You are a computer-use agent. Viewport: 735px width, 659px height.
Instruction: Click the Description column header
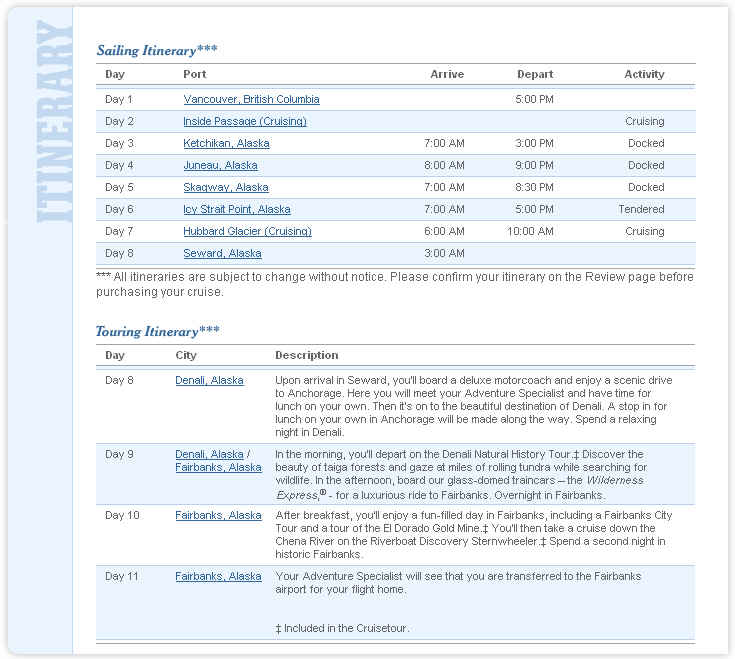[x=307, y=355]
